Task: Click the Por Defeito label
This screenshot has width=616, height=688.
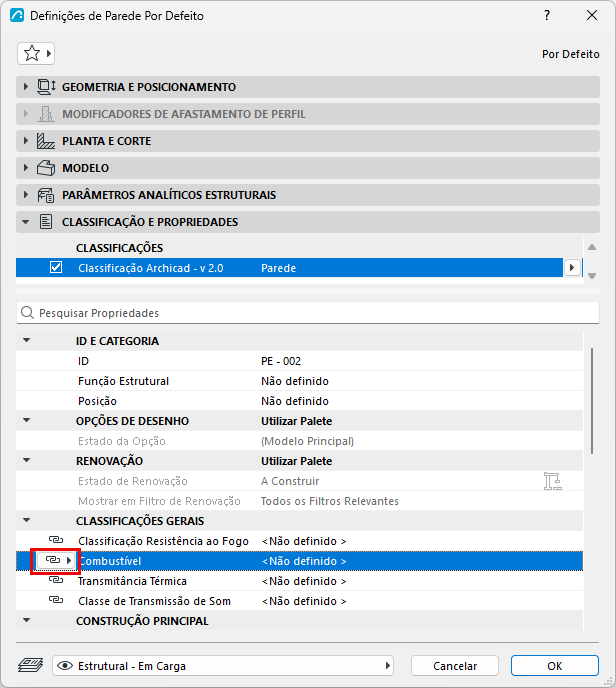Action: tap(570, 54)
